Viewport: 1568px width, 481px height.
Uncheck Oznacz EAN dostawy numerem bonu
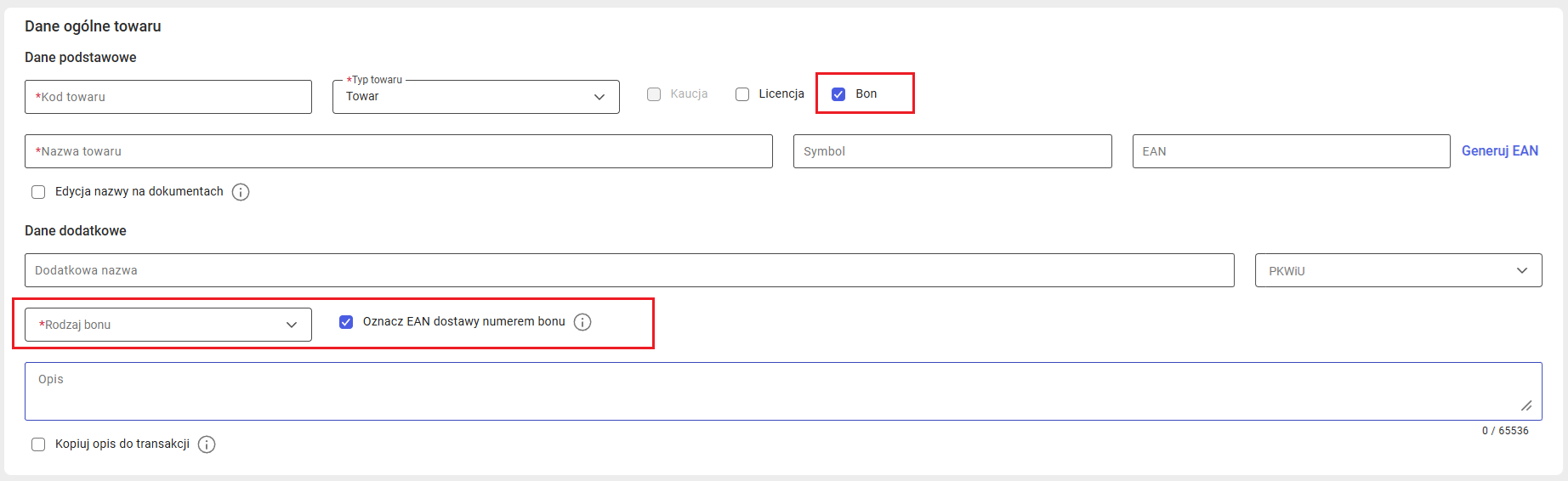[346, 322]
